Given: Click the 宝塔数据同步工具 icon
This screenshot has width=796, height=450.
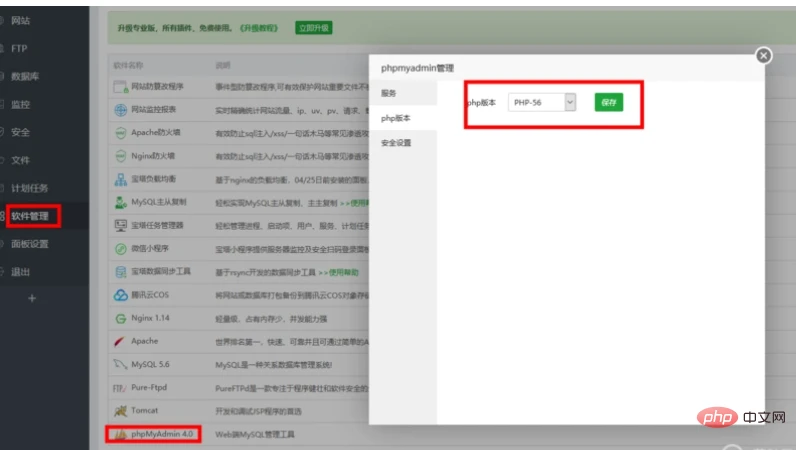Looking at the screenshot, I should pyautogui.click(x=120, y=272).
